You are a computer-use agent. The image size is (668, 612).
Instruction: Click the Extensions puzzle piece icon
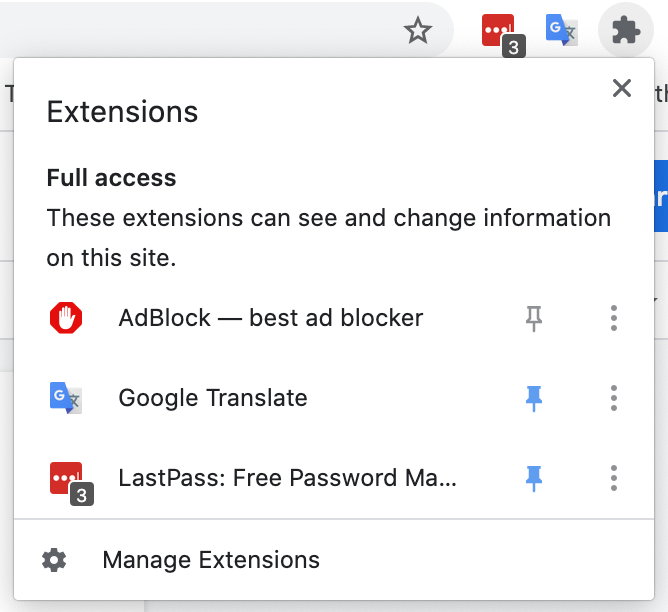tap(626, 30)
